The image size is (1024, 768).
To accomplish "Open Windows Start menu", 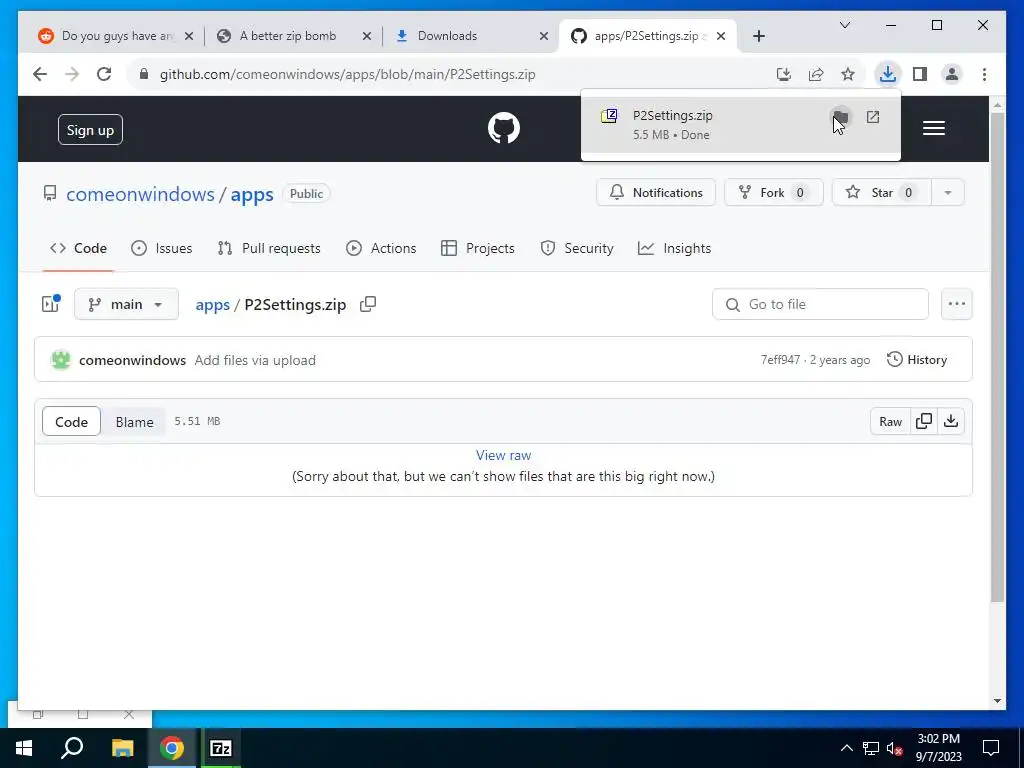I will click(24, 748).
